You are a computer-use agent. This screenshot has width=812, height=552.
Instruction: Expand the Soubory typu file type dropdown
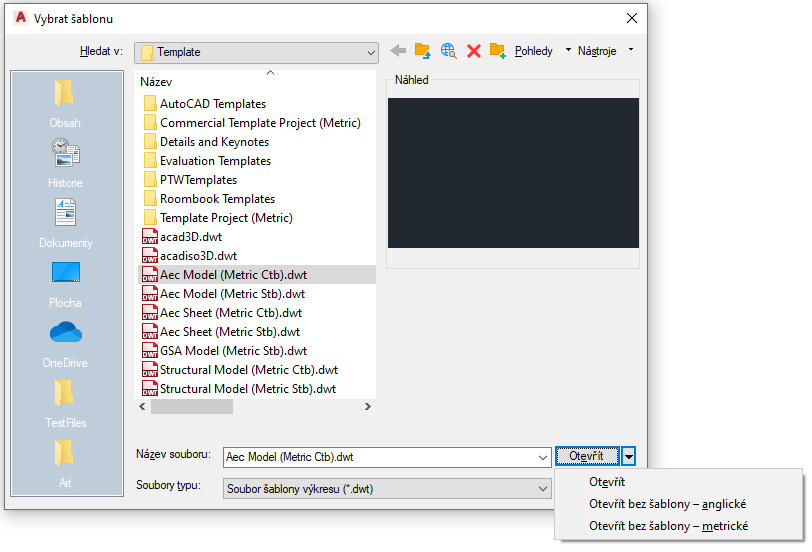click(x=387, y=488)
